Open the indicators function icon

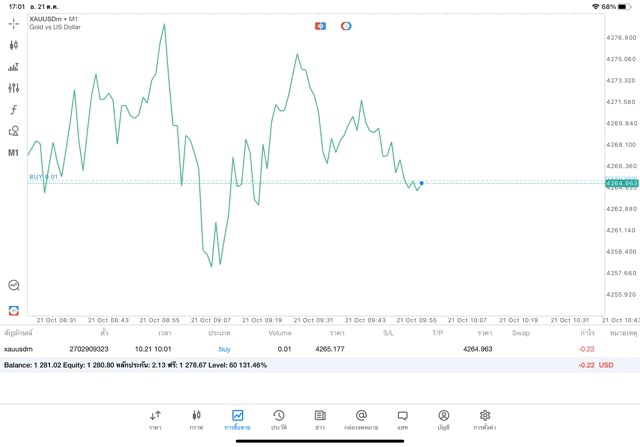coord(14,110)
